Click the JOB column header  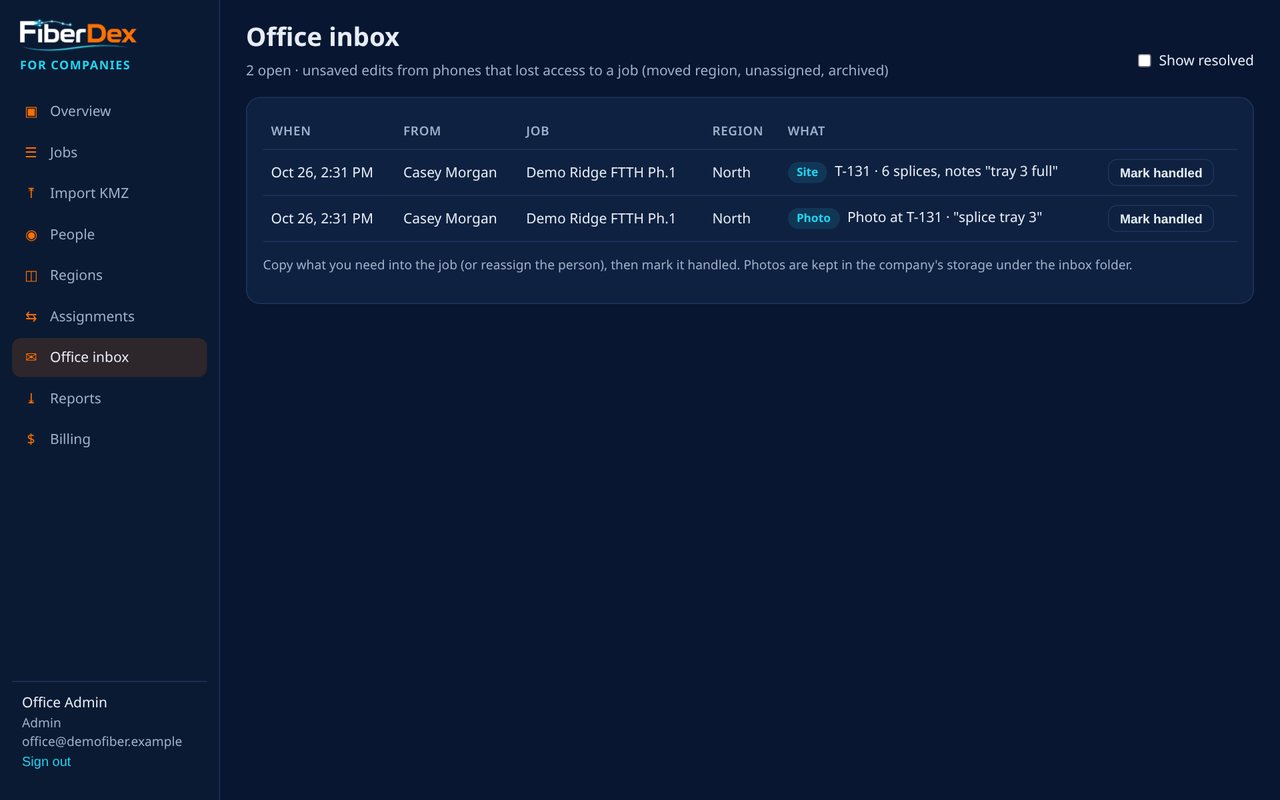[x=537, y=131]
